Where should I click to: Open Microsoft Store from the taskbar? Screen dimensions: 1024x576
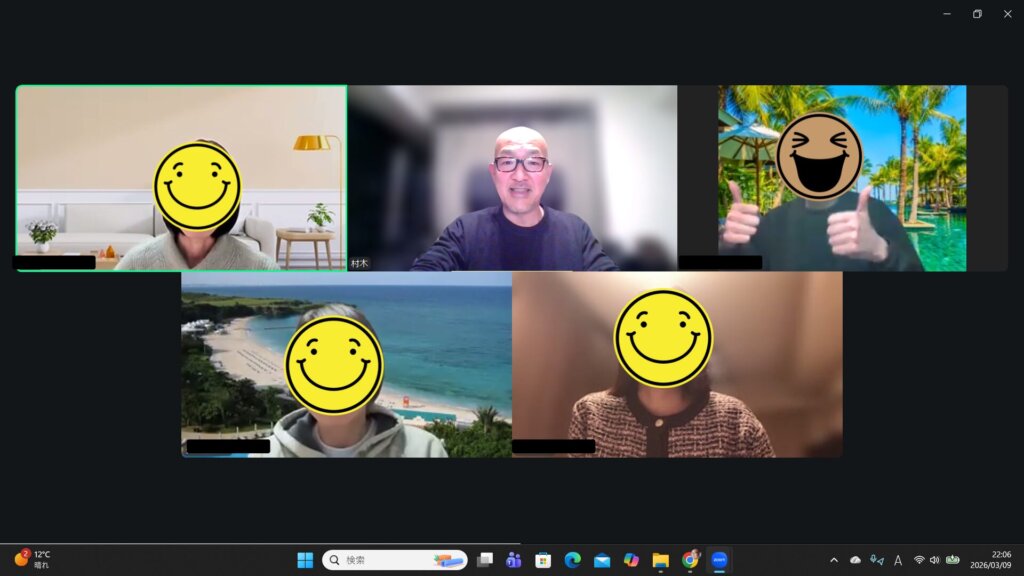(543, 560)
